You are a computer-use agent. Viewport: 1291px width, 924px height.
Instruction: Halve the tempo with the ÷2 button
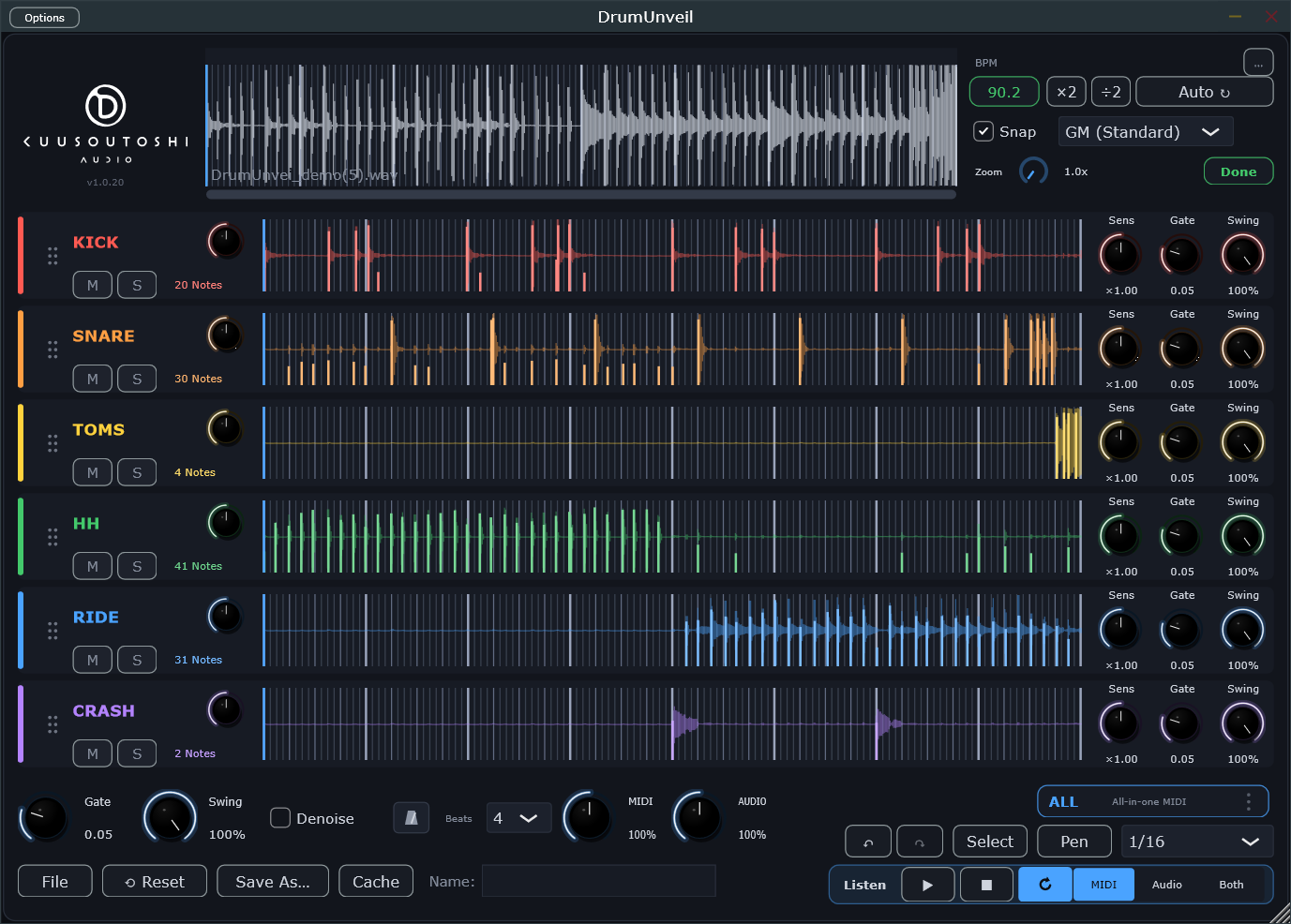coord(1111,92)
